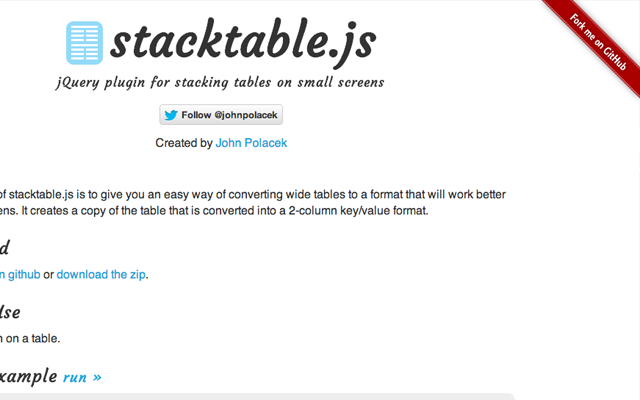Click the heading above the github link

click(5, 247)
